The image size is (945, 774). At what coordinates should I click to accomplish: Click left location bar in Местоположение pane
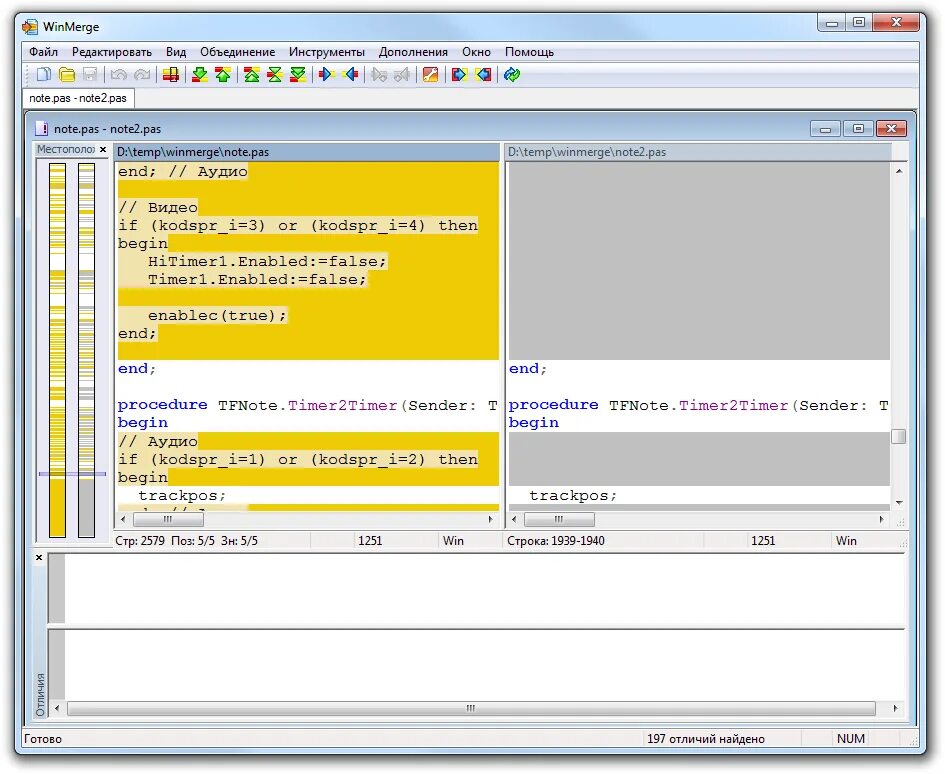(x=57, y=350)
